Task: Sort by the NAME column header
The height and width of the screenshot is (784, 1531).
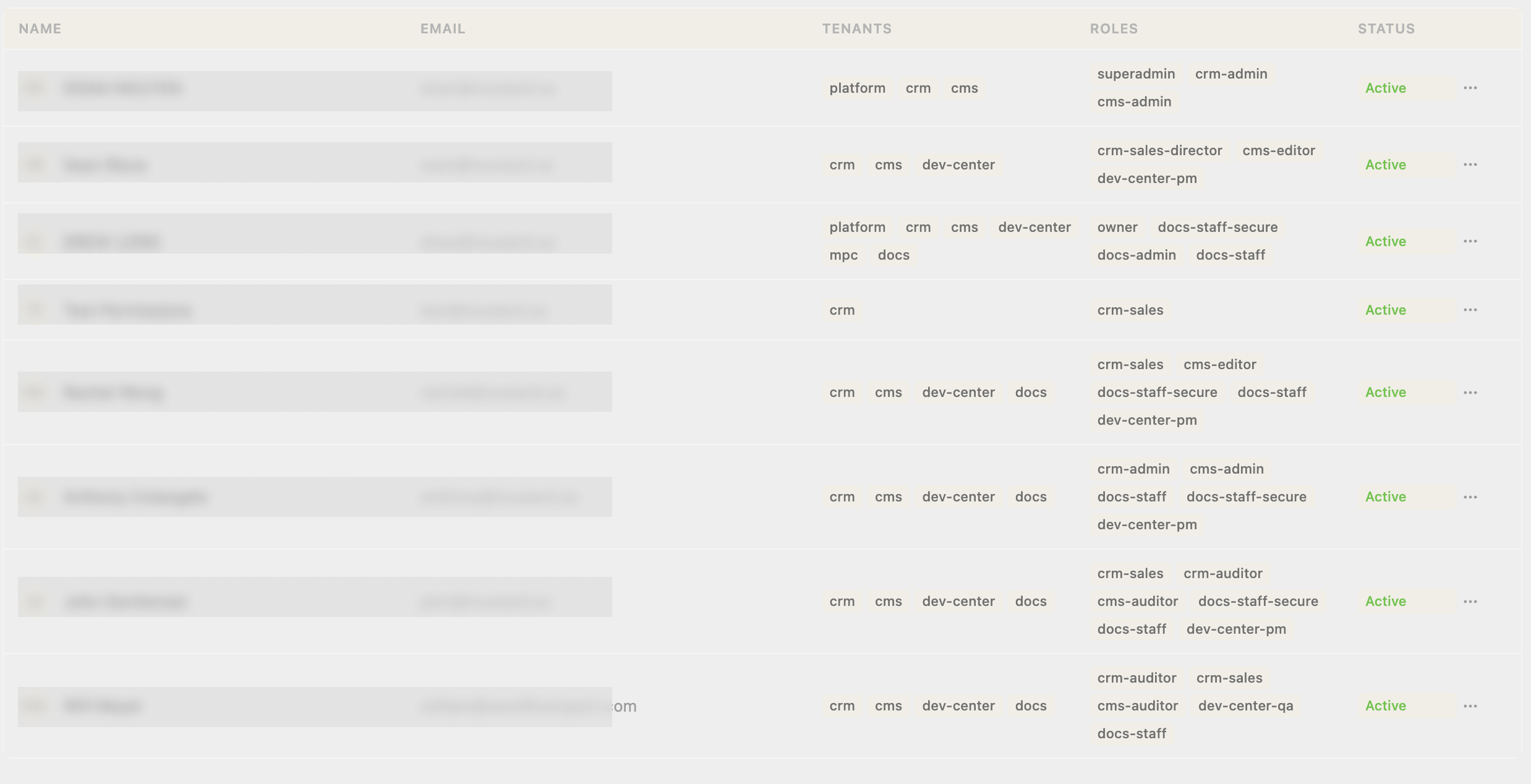Action: coord(40,28)
